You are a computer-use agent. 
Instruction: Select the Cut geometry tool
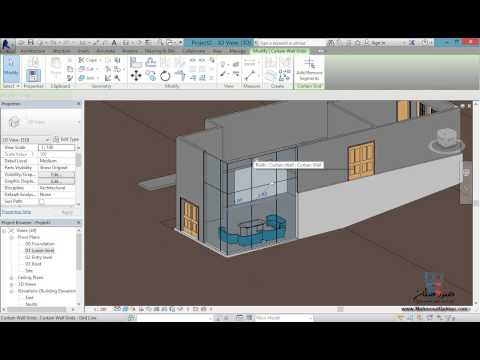point(87,69)
